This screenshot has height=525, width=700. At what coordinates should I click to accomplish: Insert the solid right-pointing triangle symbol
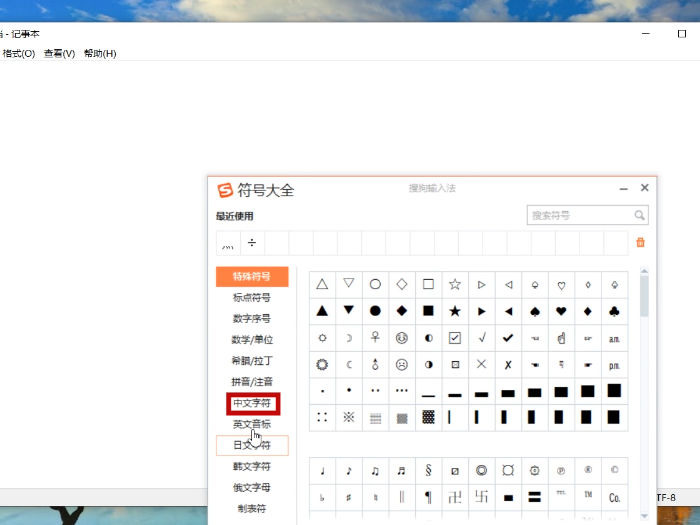pos(481,311)
